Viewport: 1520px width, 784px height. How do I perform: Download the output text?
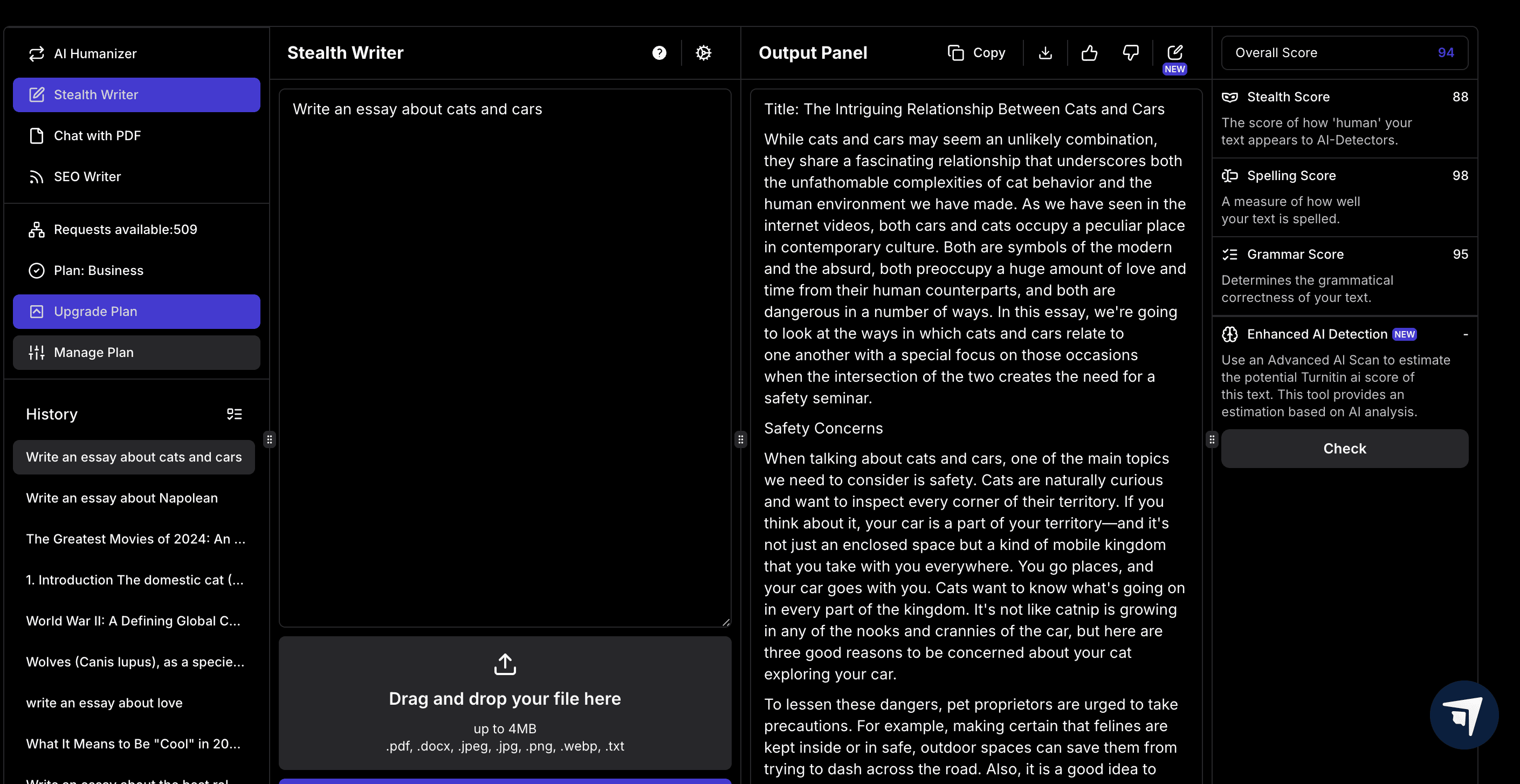coord(1045,53)
